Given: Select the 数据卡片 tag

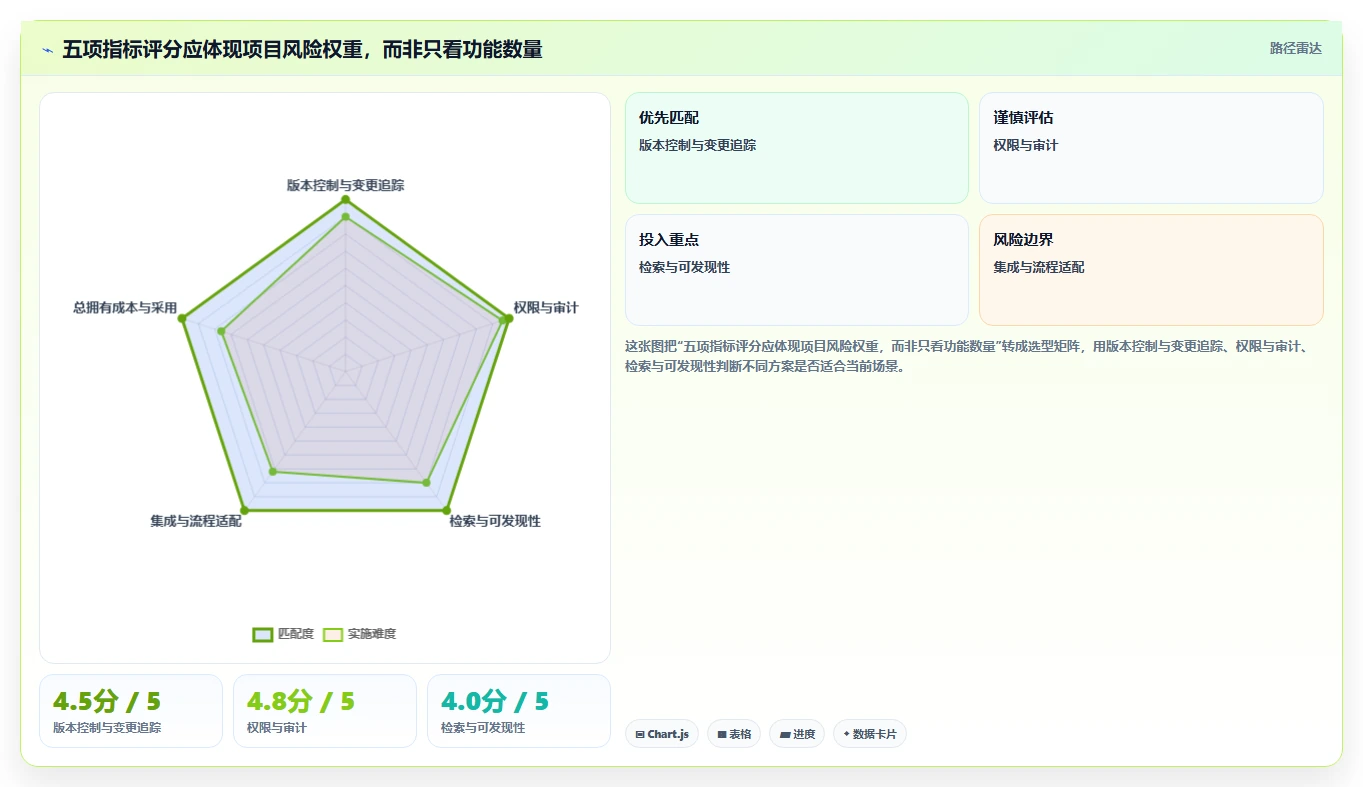Looking at the screenshot, I should pyautogui.click(x=869, y=734).
